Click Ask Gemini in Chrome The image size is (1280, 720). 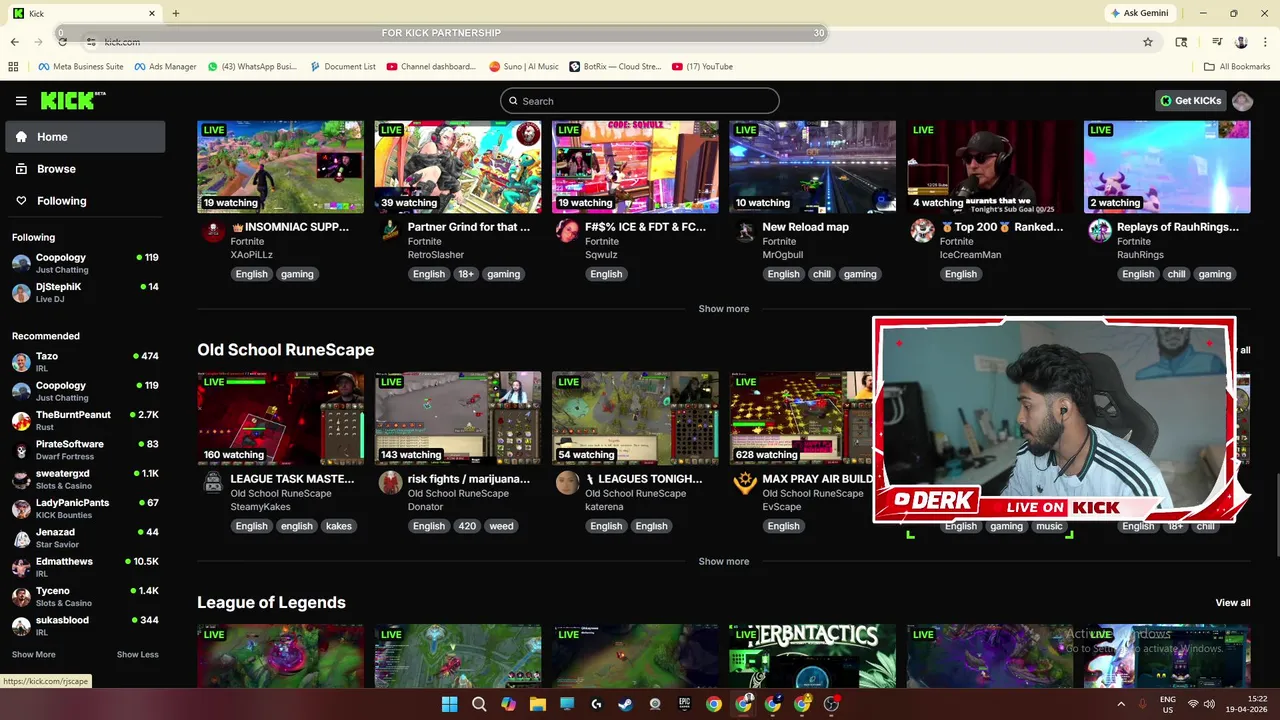[1139, 13]
